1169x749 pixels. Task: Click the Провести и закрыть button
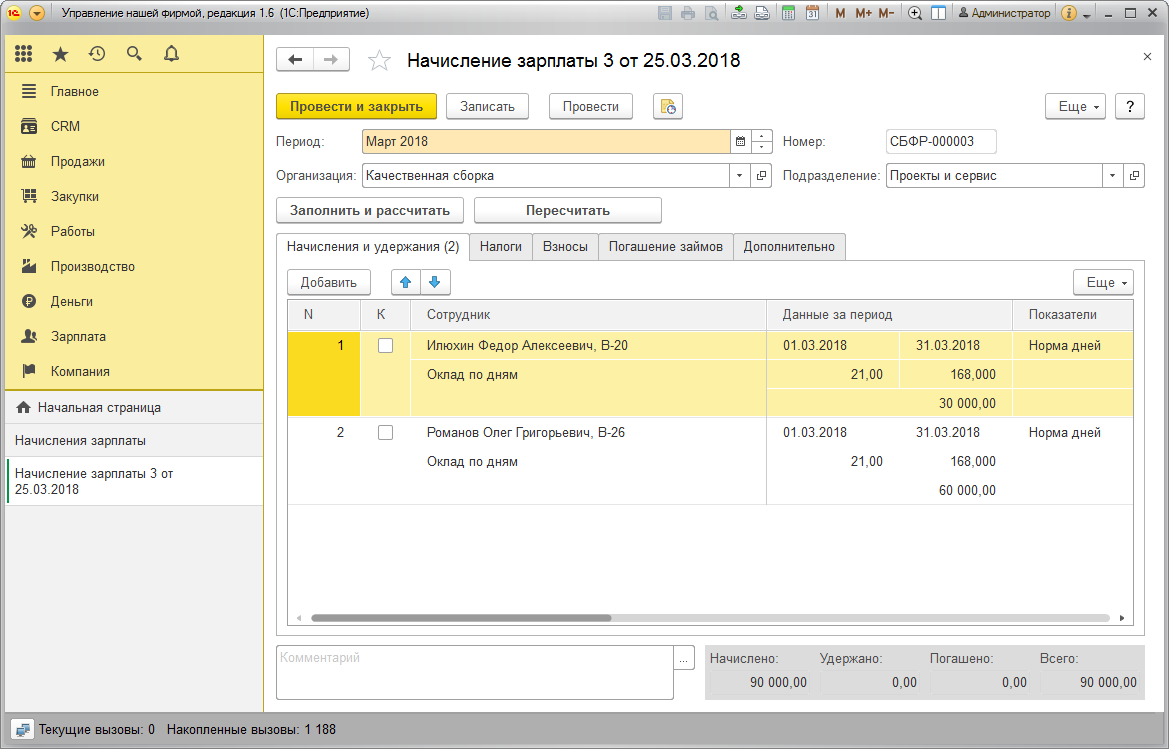pos(356,107)
